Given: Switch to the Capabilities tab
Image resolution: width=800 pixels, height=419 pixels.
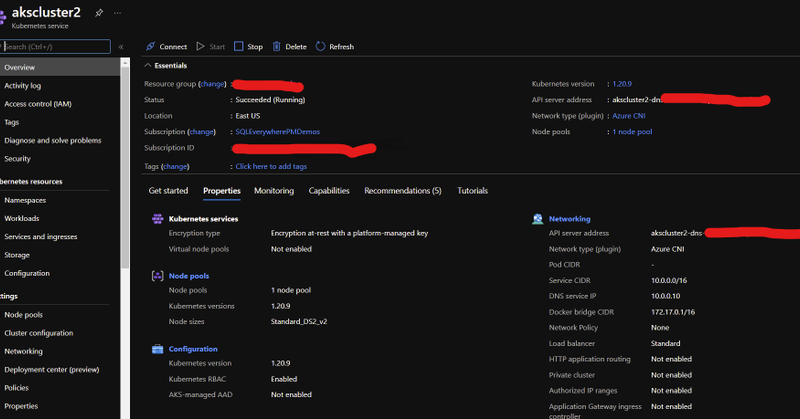Looking at the screenshot, I should coord(329,191).
